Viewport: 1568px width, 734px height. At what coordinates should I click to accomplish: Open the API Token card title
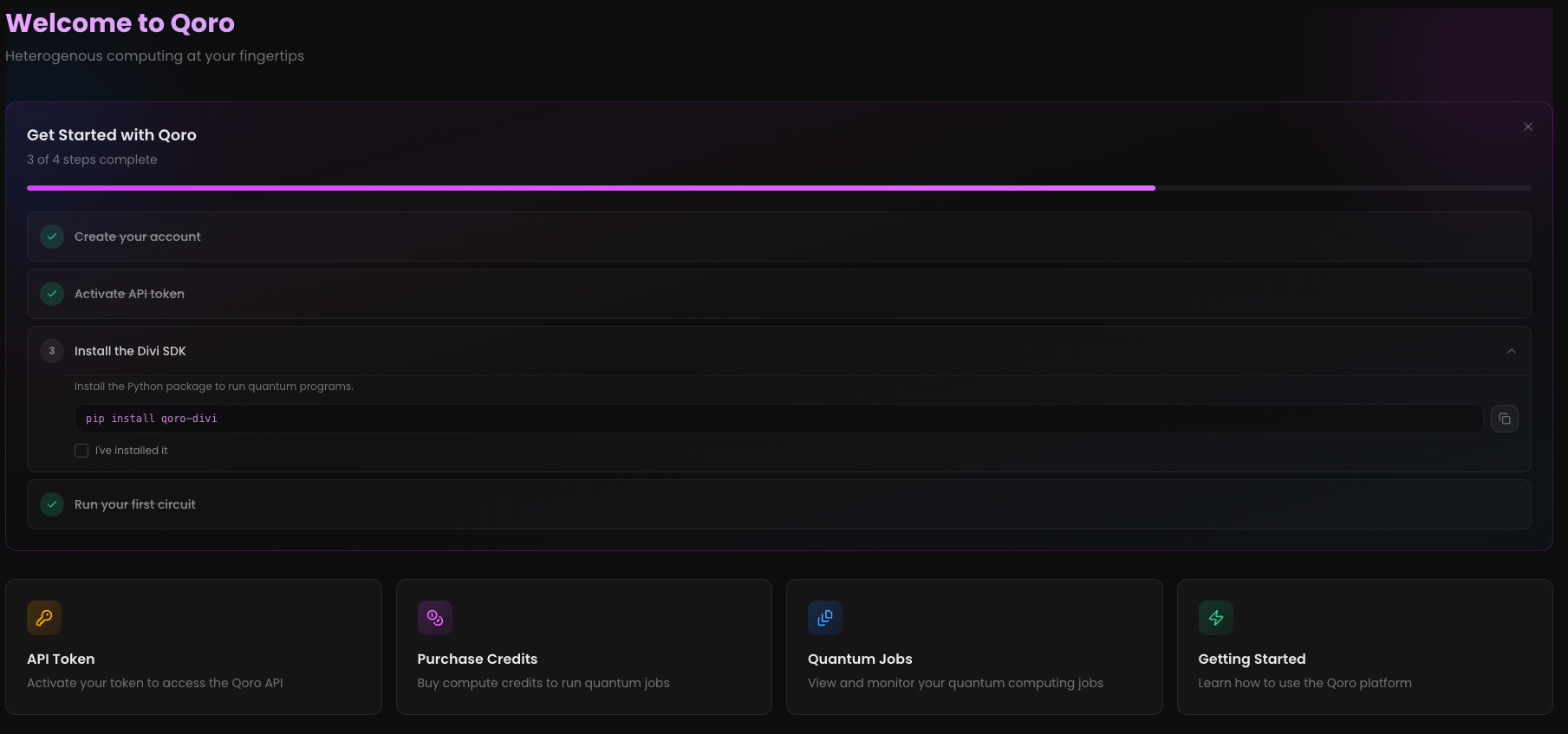click(61, 659)
